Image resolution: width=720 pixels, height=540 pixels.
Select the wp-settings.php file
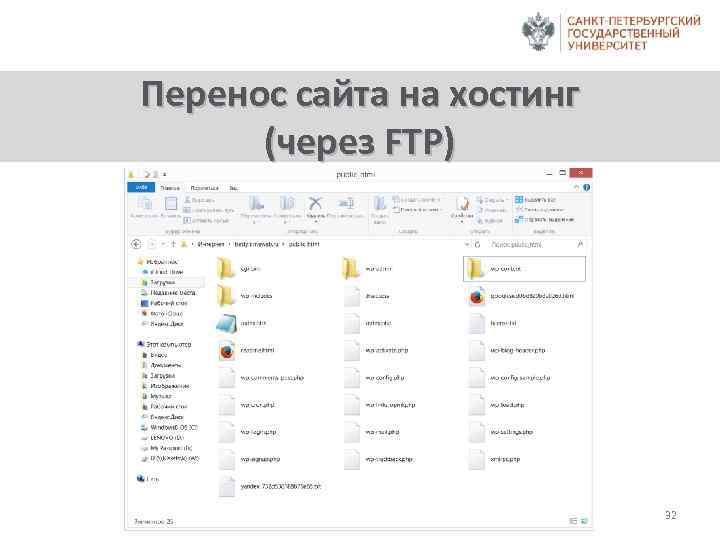point(501,432)
